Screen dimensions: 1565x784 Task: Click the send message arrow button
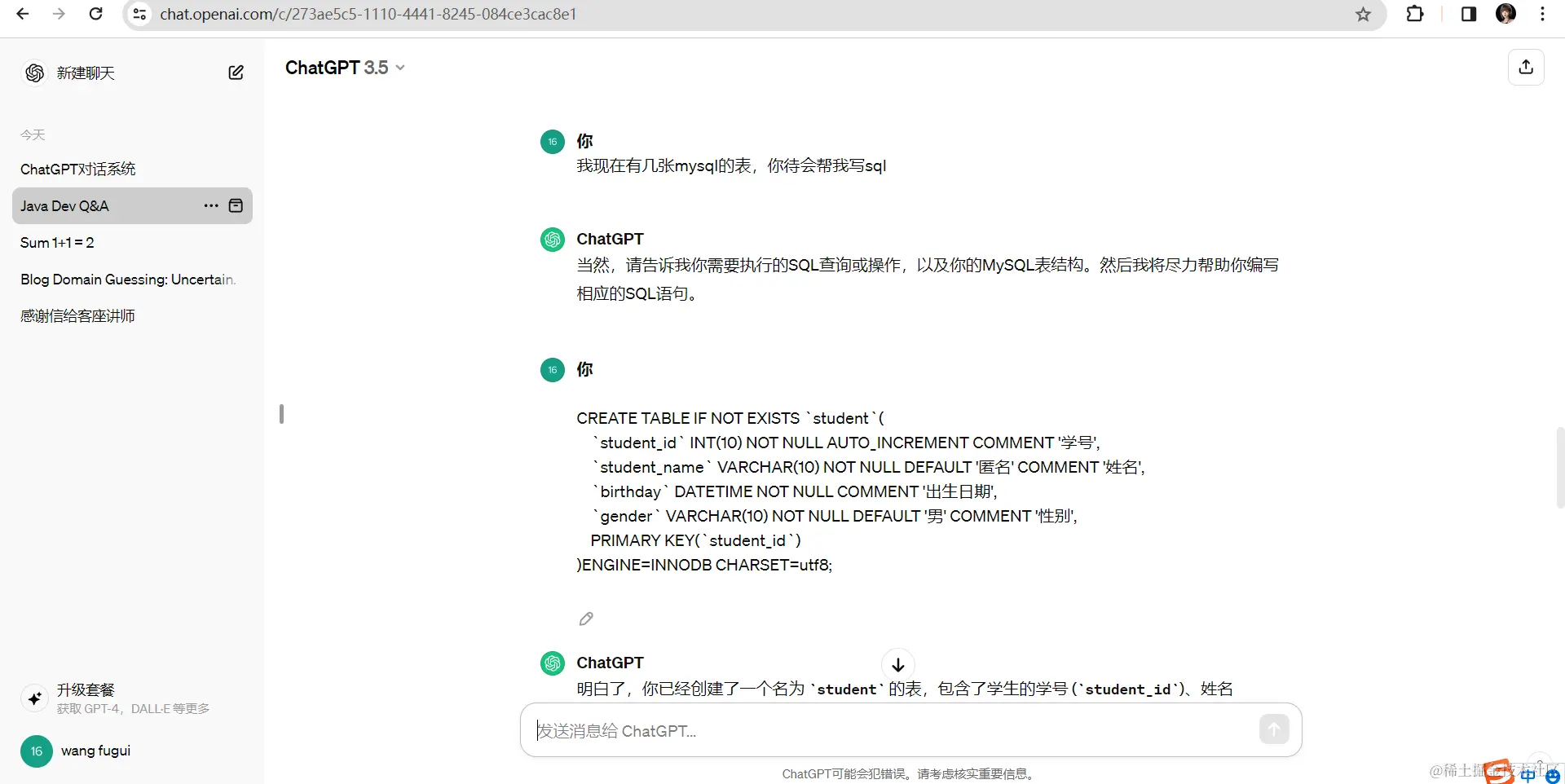point(1274,729)
